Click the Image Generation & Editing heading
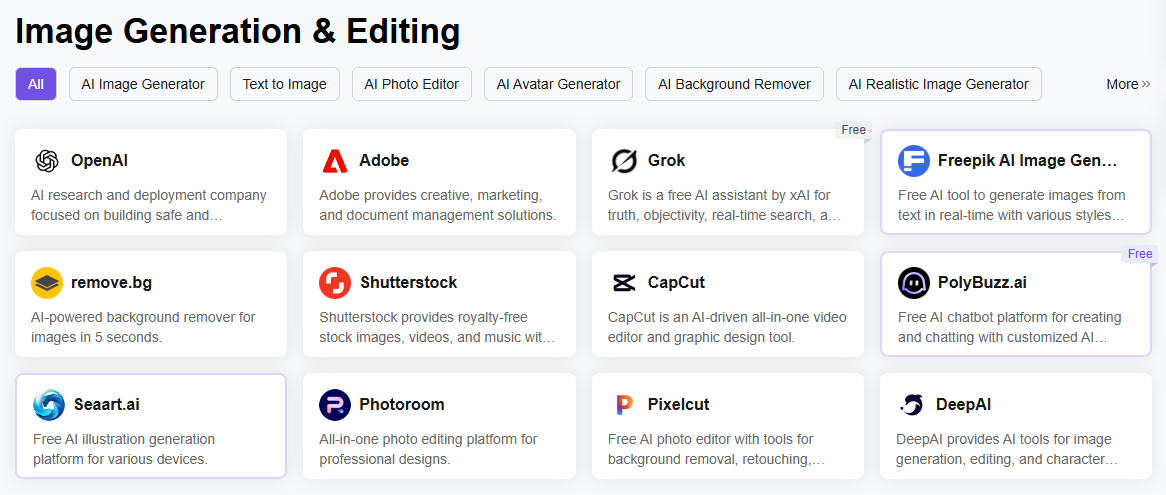Screen dimensions: 1166x495 [237, 32]
